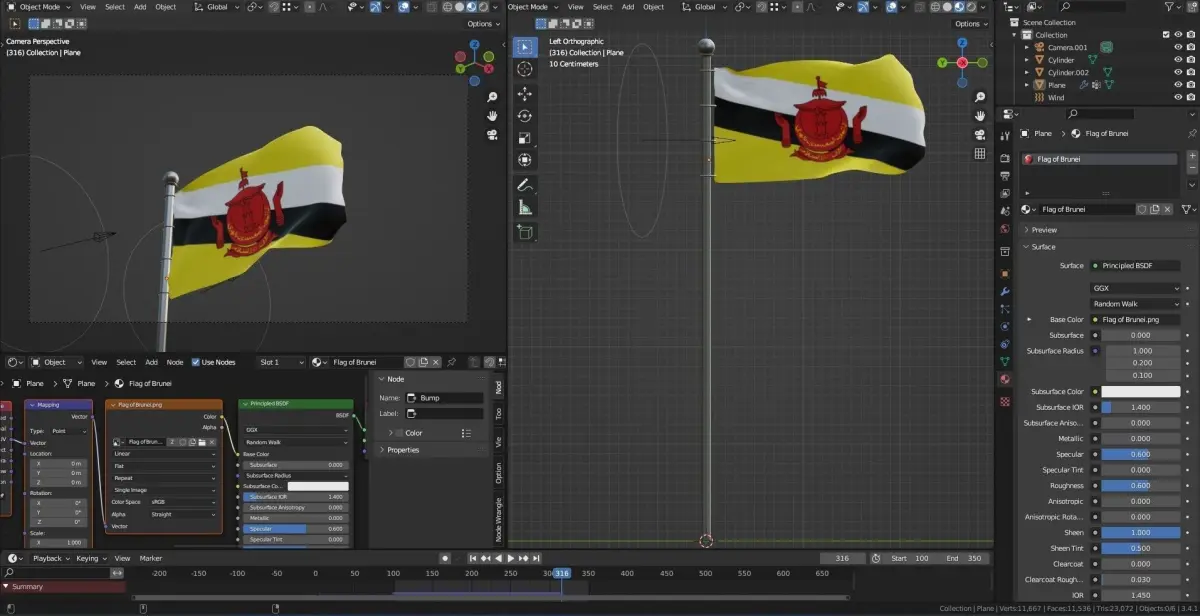Play animation in timeline
The image size is (1200, 616).
click(510, 558)
